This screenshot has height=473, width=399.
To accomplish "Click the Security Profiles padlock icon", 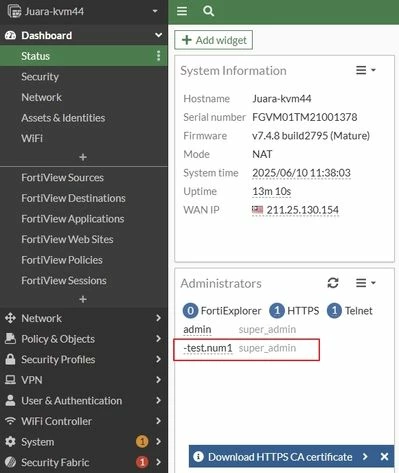I will tap(10, 359).
